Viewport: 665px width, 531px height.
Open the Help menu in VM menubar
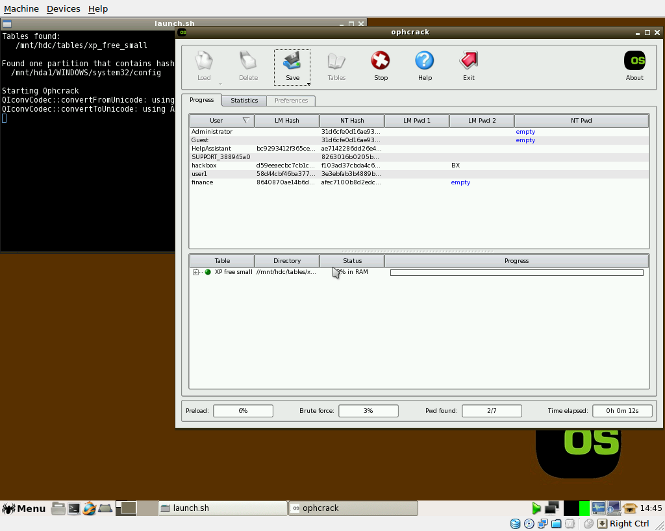tap(98, 9)
